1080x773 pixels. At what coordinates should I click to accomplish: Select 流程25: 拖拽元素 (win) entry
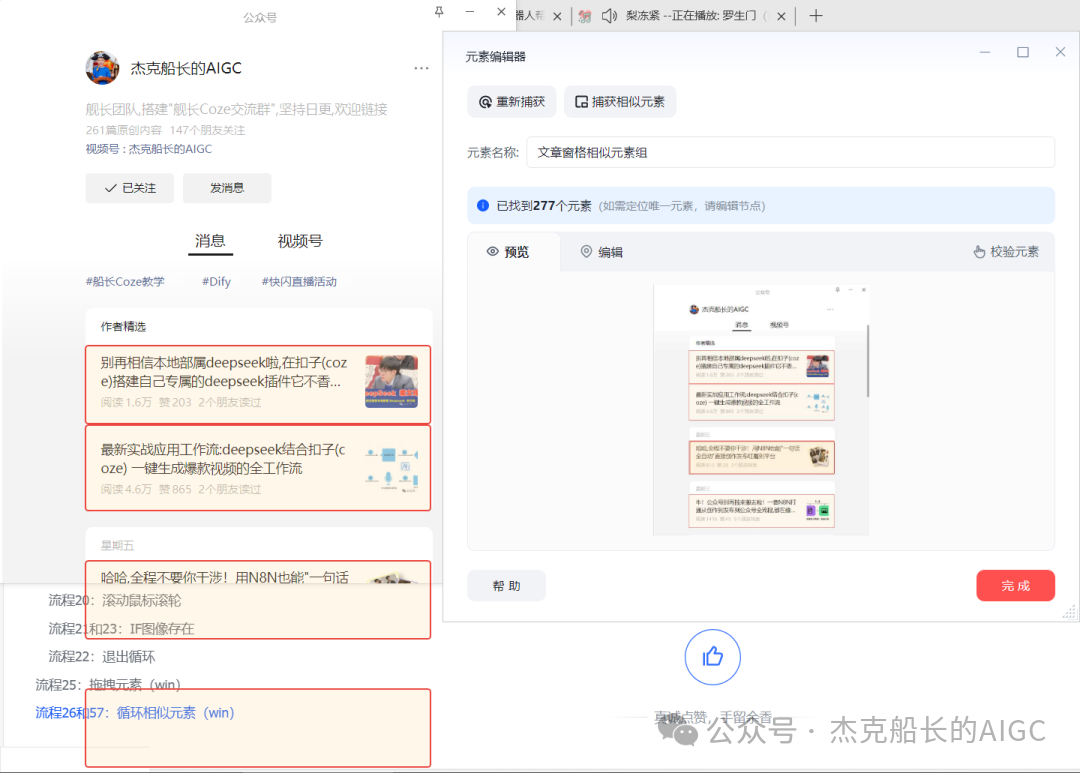(108, 685)
